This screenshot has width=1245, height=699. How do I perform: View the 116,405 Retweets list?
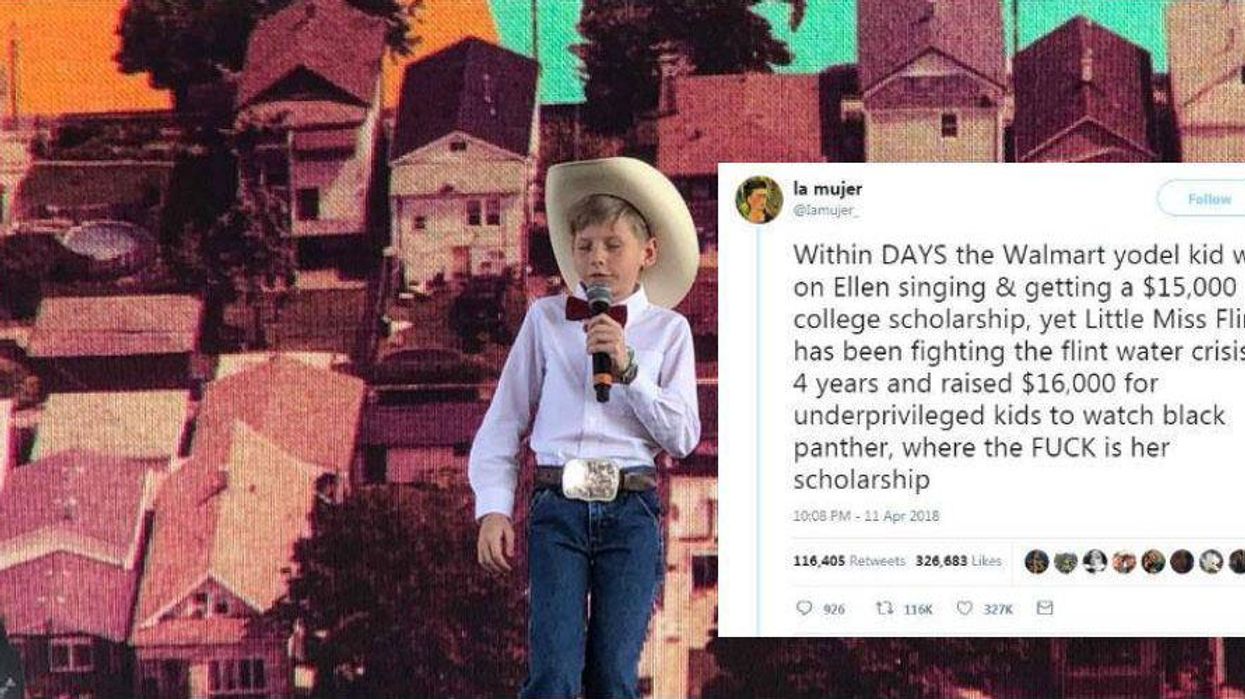pos(849,561)
